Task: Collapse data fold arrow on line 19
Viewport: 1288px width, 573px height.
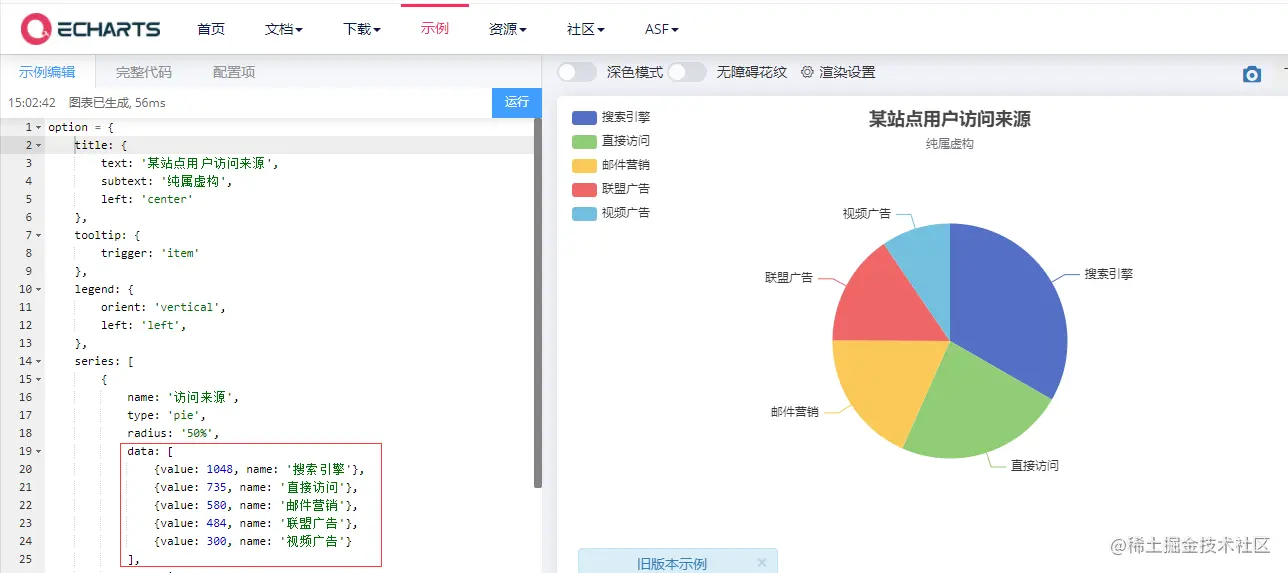Action: pyautogui.click(x=38, y=451)
